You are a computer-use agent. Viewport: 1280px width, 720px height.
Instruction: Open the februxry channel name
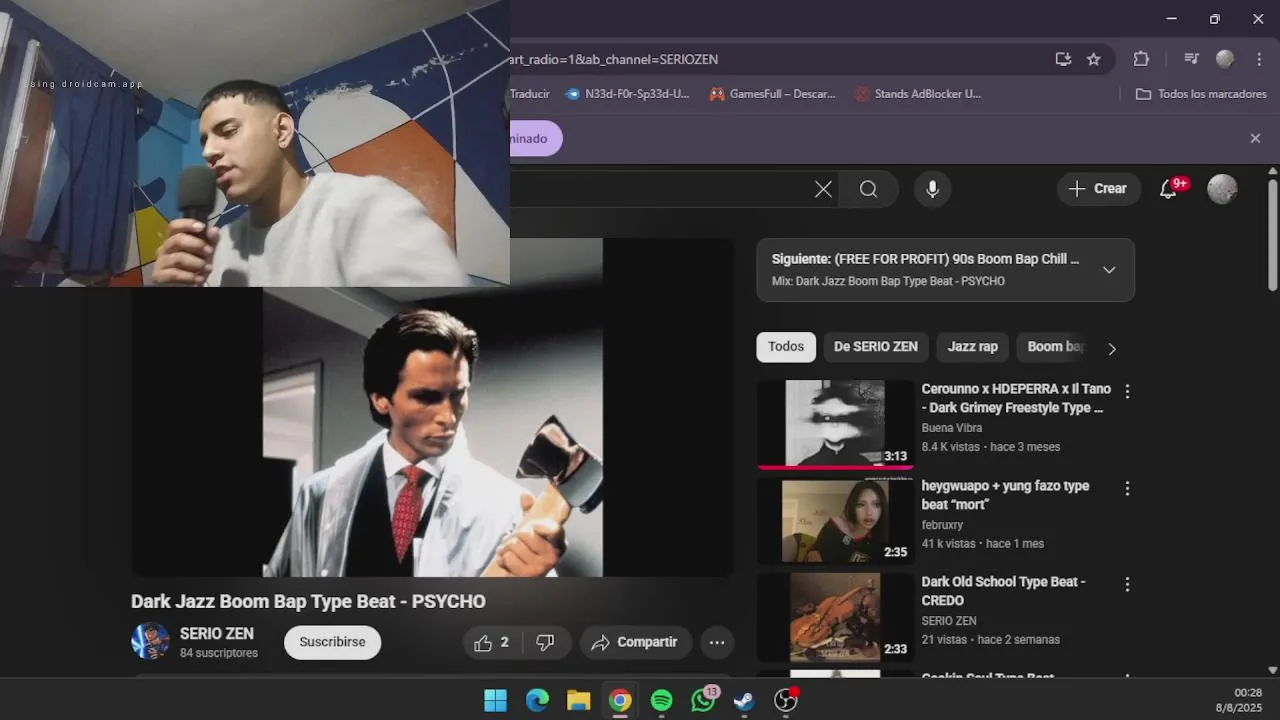(942, 525)
